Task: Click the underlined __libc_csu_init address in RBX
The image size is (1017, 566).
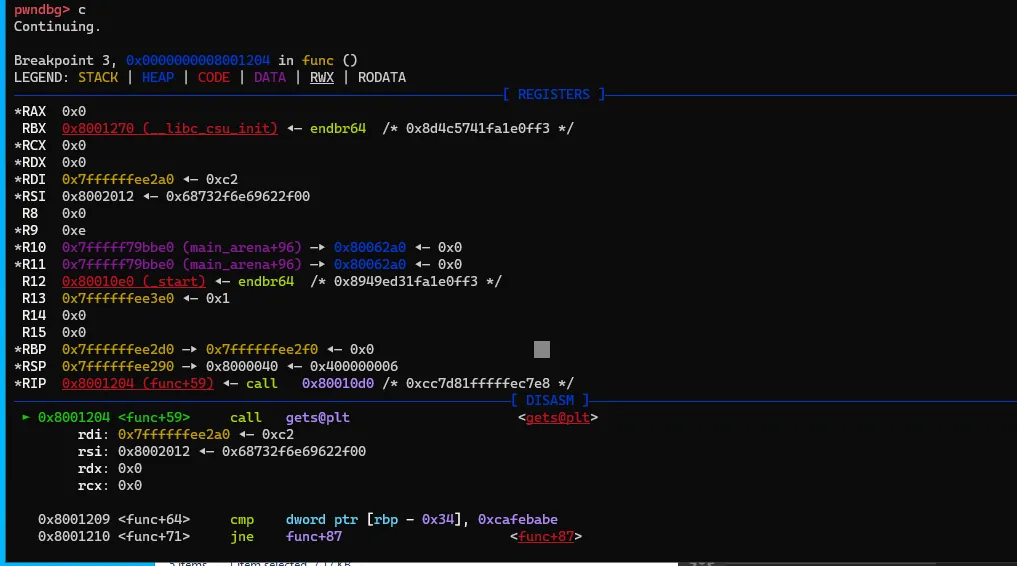Action: click(x=170, y=128)
